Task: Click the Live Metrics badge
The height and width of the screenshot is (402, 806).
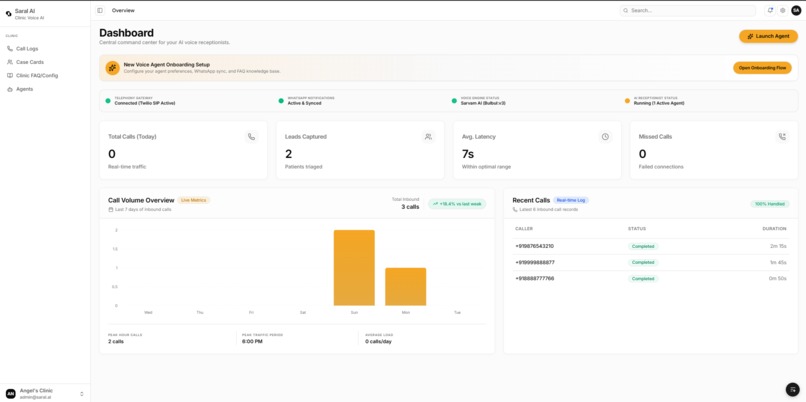Action: pyautogui.click(x=194, y=200)
